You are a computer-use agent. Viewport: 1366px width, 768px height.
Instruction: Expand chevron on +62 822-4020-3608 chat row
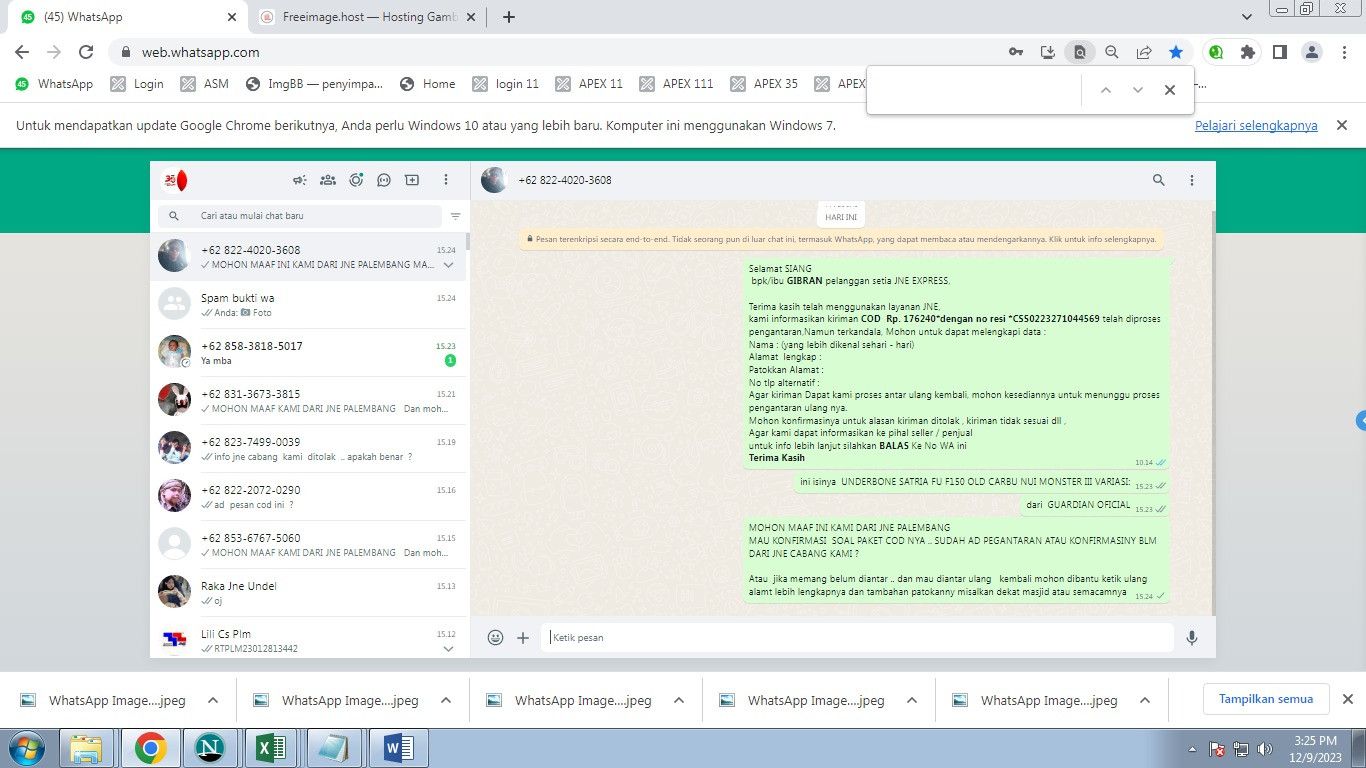coord(449,265)
